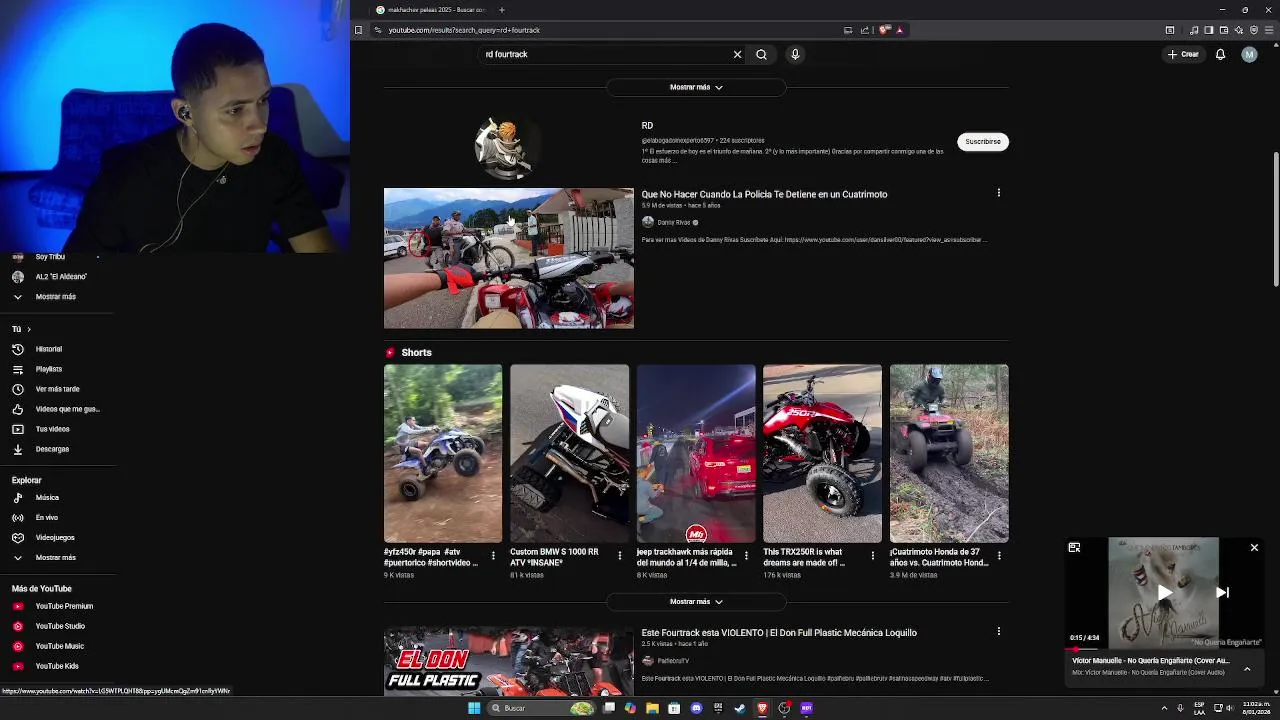Open video title Que No Hacer Cuando La Policia
Image resolution: width=1280 pixels, height=720 pixels.
(764, 194)
